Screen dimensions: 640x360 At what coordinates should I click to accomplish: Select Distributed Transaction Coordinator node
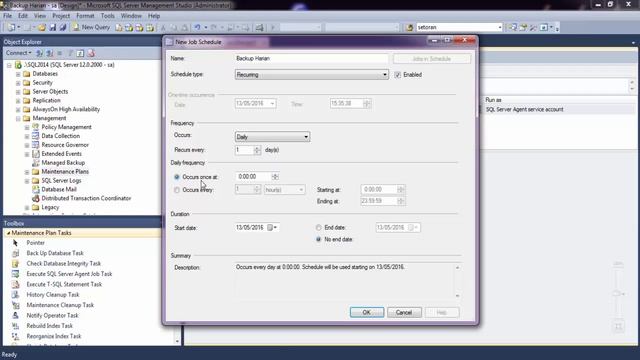pos(86,198)
